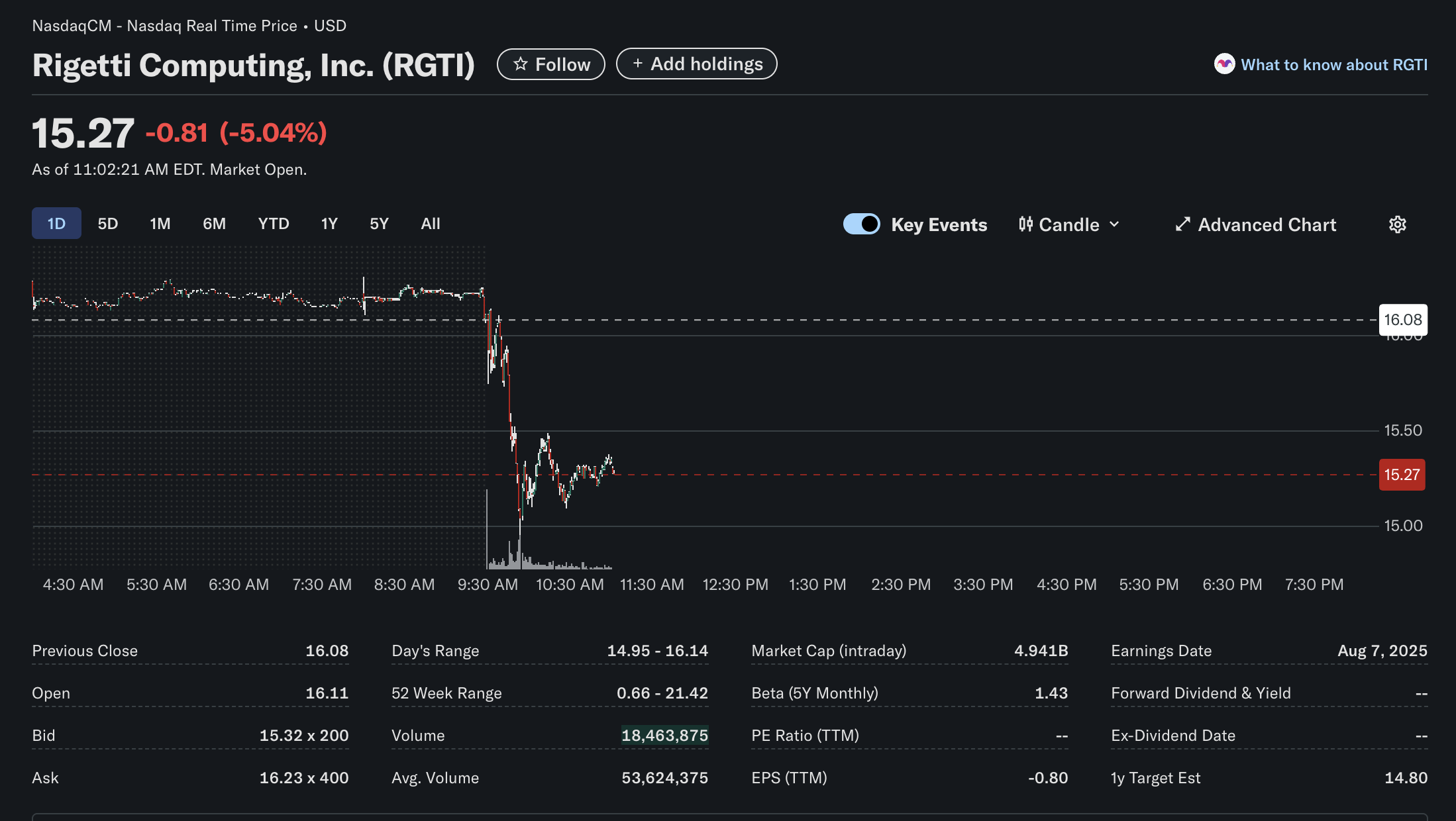Click the Previous Close label
This screenshot has height=821, width=1456.
tap(85, 651)
